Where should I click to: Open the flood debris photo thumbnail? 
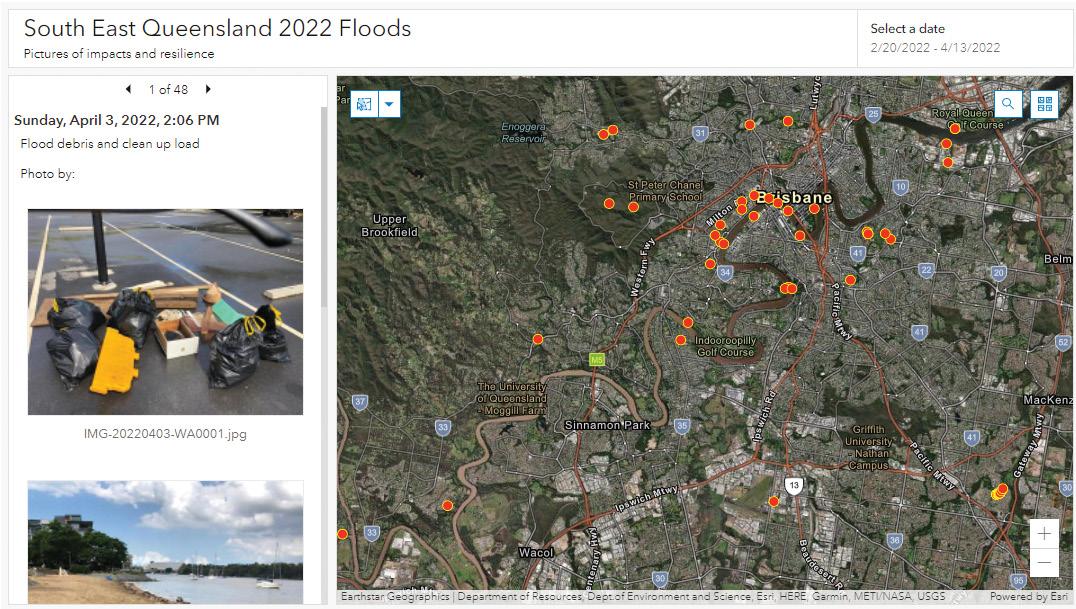click(x=165, y=311)
